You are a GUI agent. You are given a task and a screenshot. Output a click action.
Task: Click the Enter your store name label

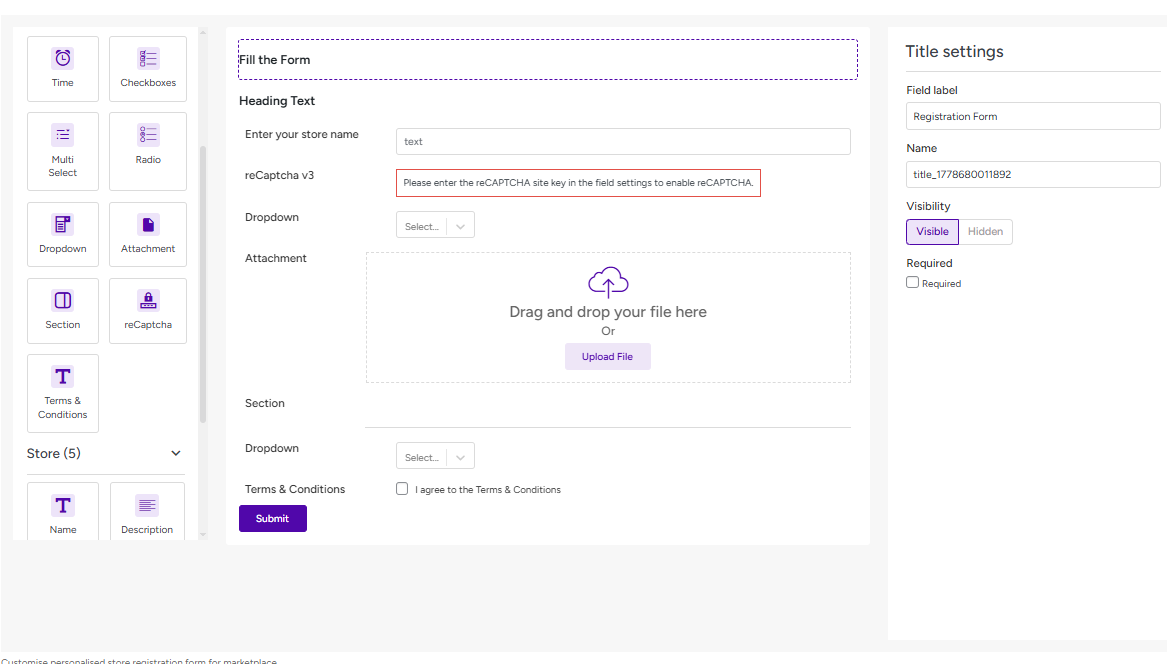click(301, 134)
